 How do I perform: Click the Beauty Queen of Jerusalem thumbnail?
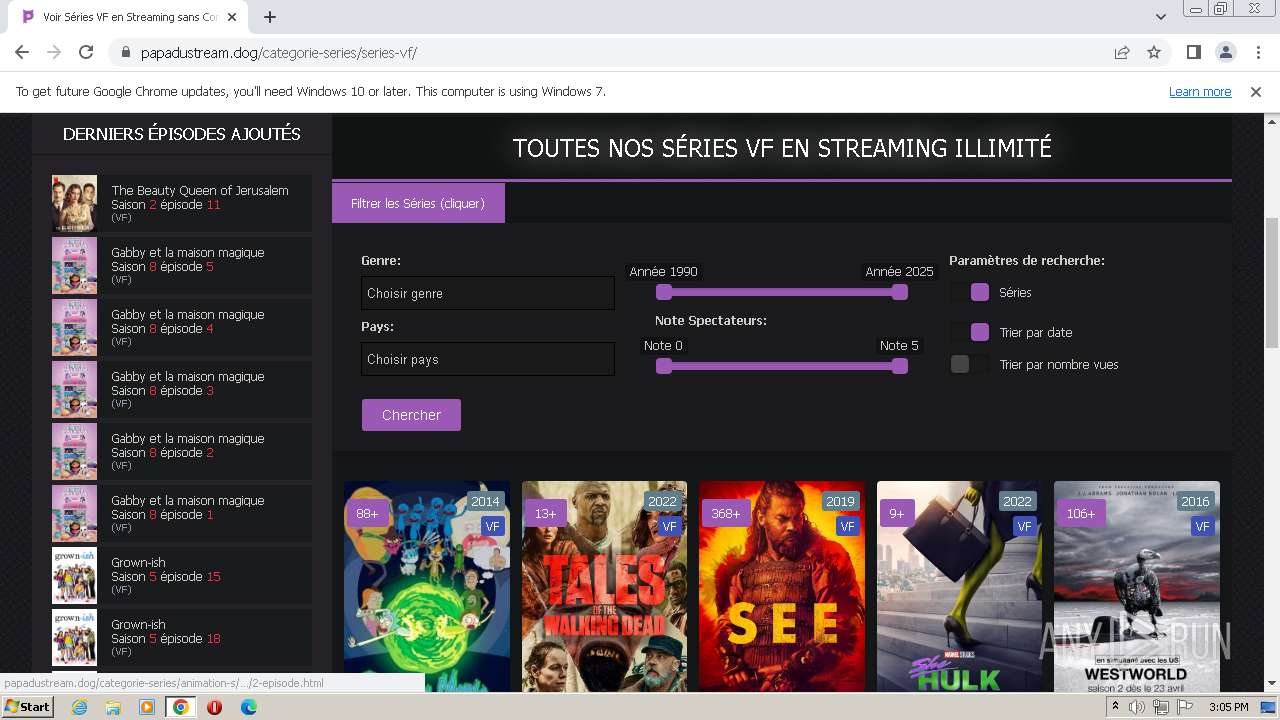point(74,204)
